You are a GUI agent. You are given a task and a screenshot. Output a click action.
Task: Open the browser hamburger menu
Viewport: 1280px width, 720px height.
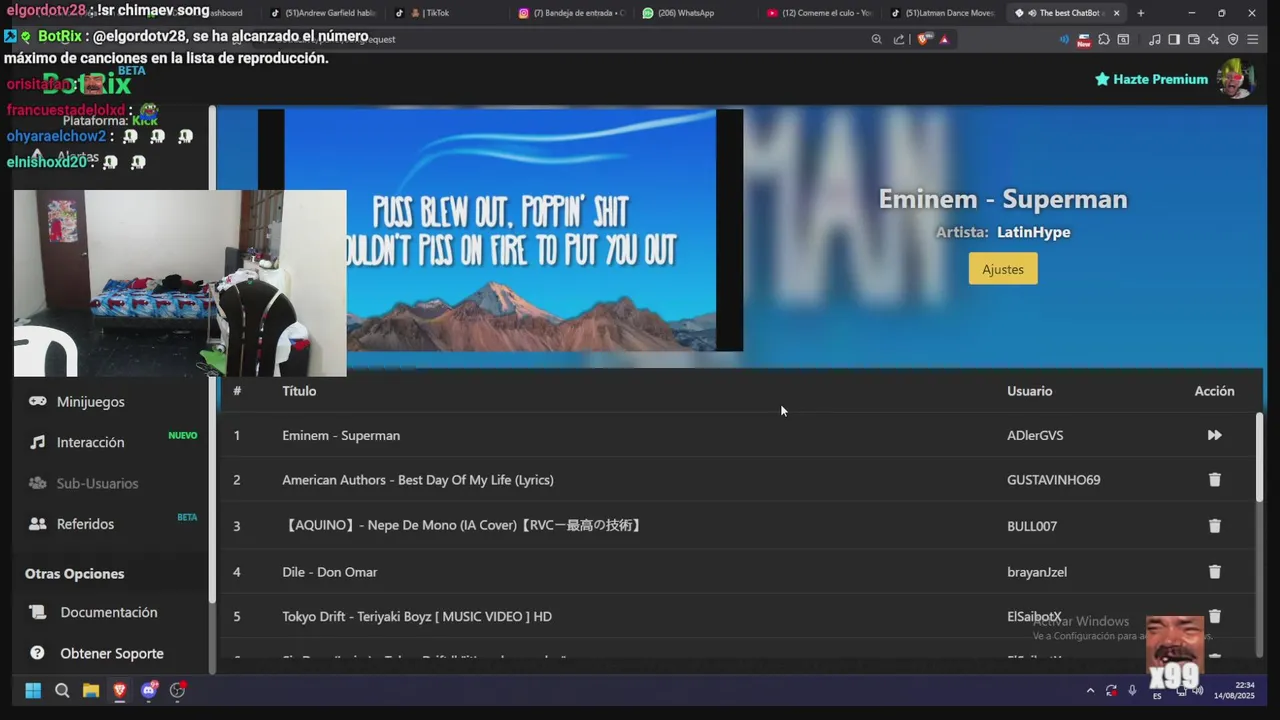click(1252, 39)
